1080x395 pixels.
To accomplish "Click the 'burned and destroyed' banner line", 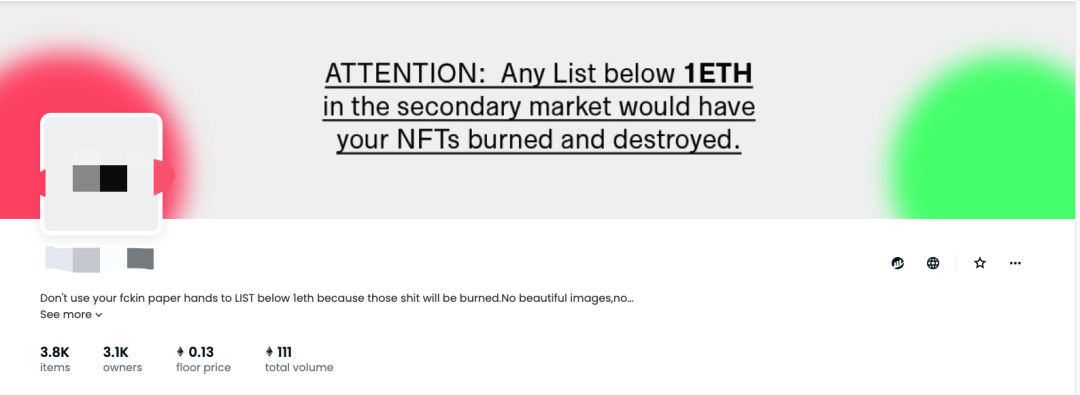I will tap(539, 141).
